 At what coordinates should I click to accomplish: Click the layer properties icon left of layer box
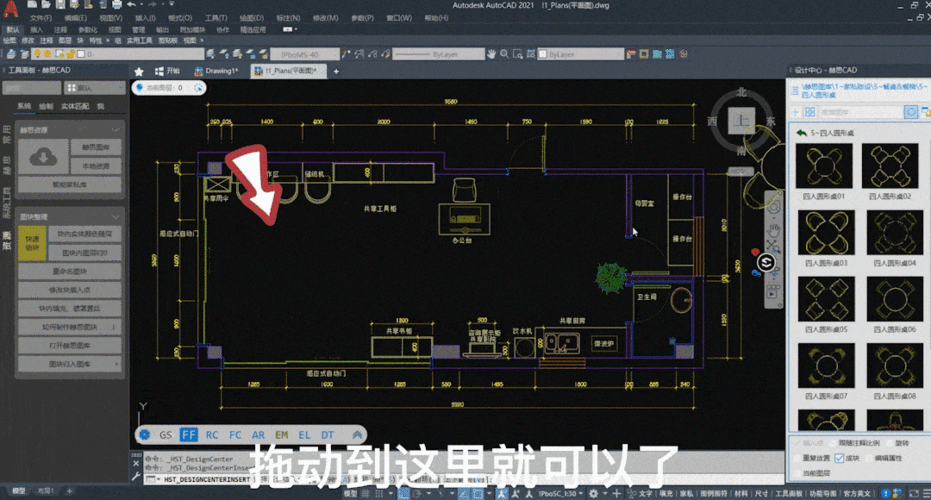11,54
